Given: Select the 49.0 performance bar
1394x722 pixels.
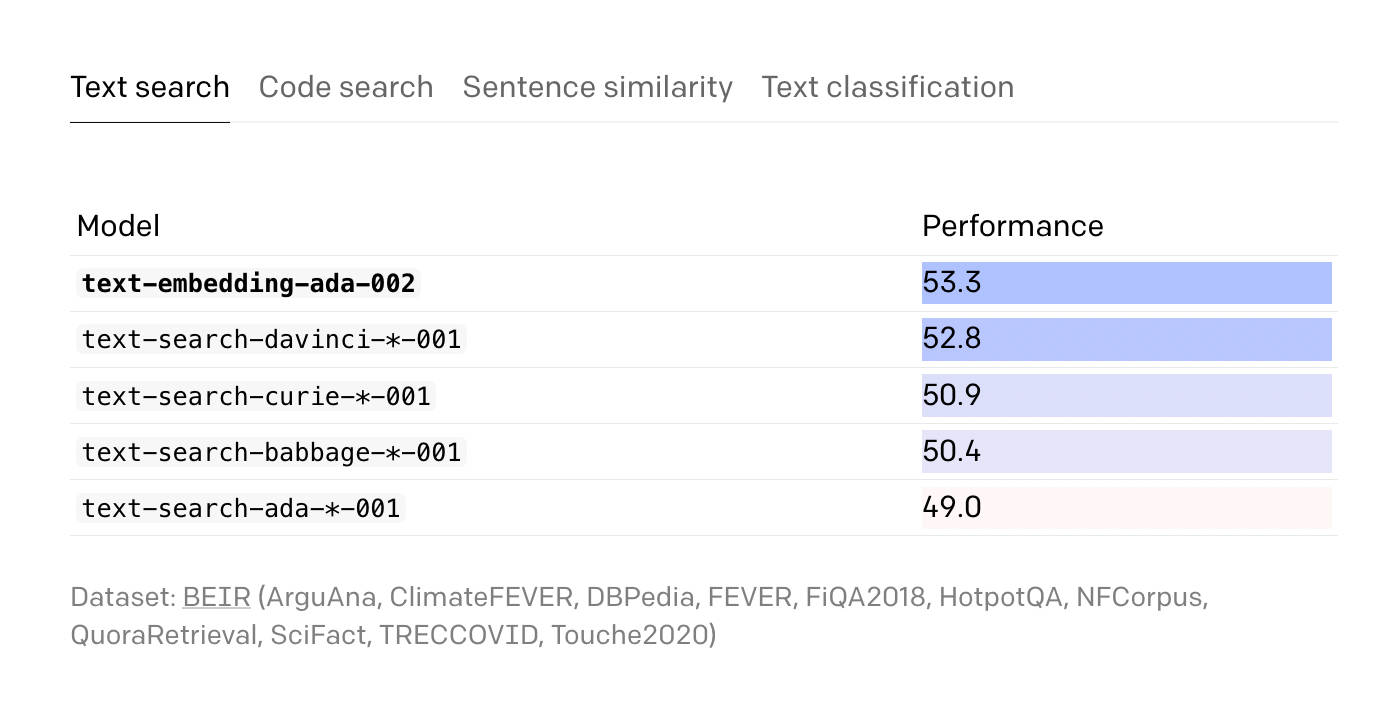Looking at the screenshot, I should pos(1127,507).
